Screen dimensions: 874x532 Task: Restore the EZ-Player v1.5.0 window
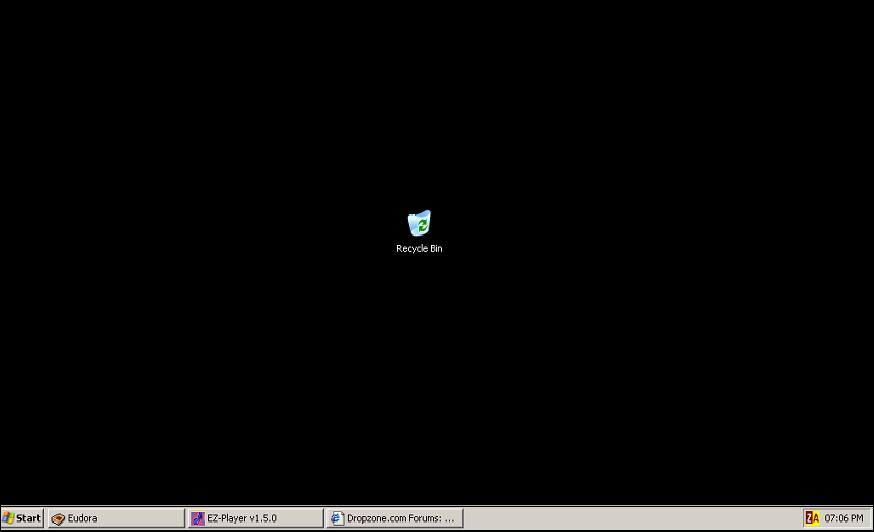pyautogui.click(x=255, y=518)
